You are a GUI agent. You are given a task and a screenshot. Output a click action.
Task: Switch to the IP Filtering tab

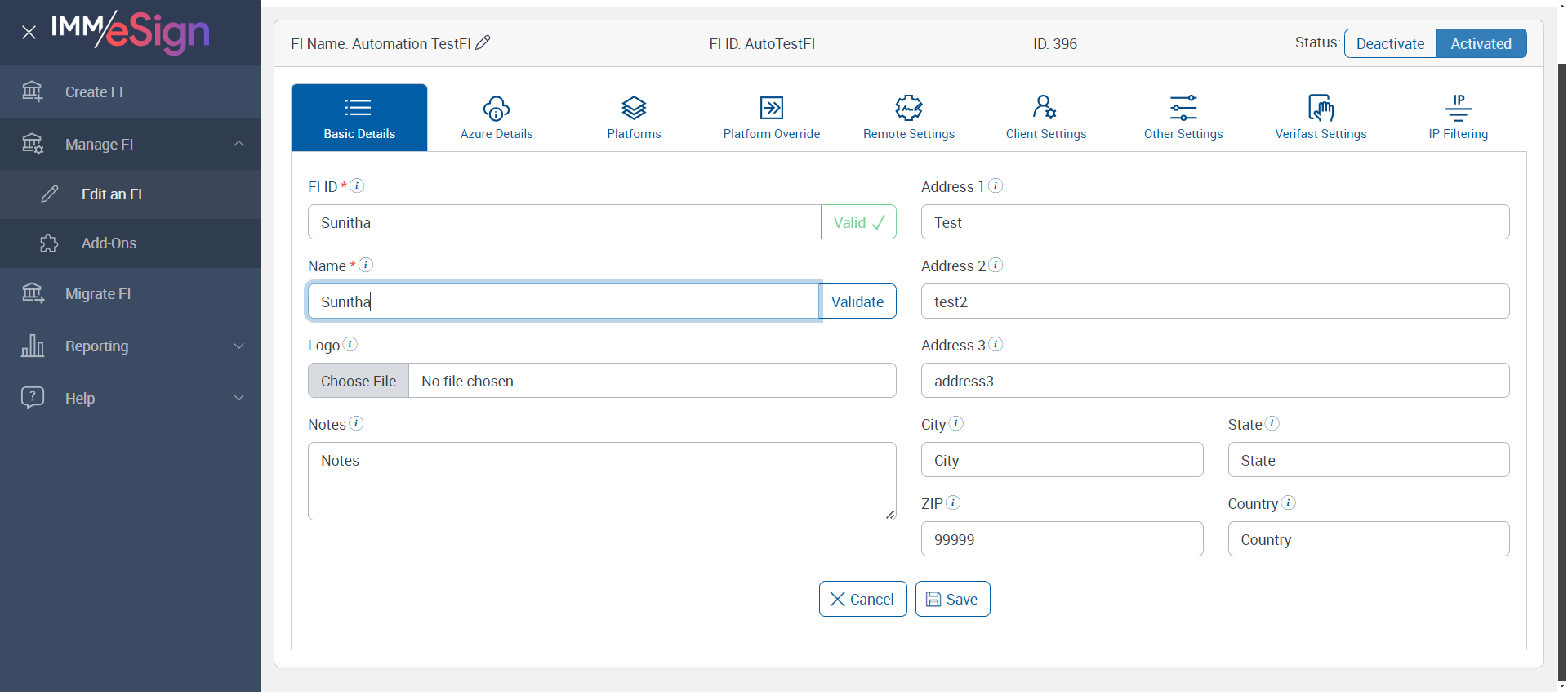click(x=1458, y=118)
